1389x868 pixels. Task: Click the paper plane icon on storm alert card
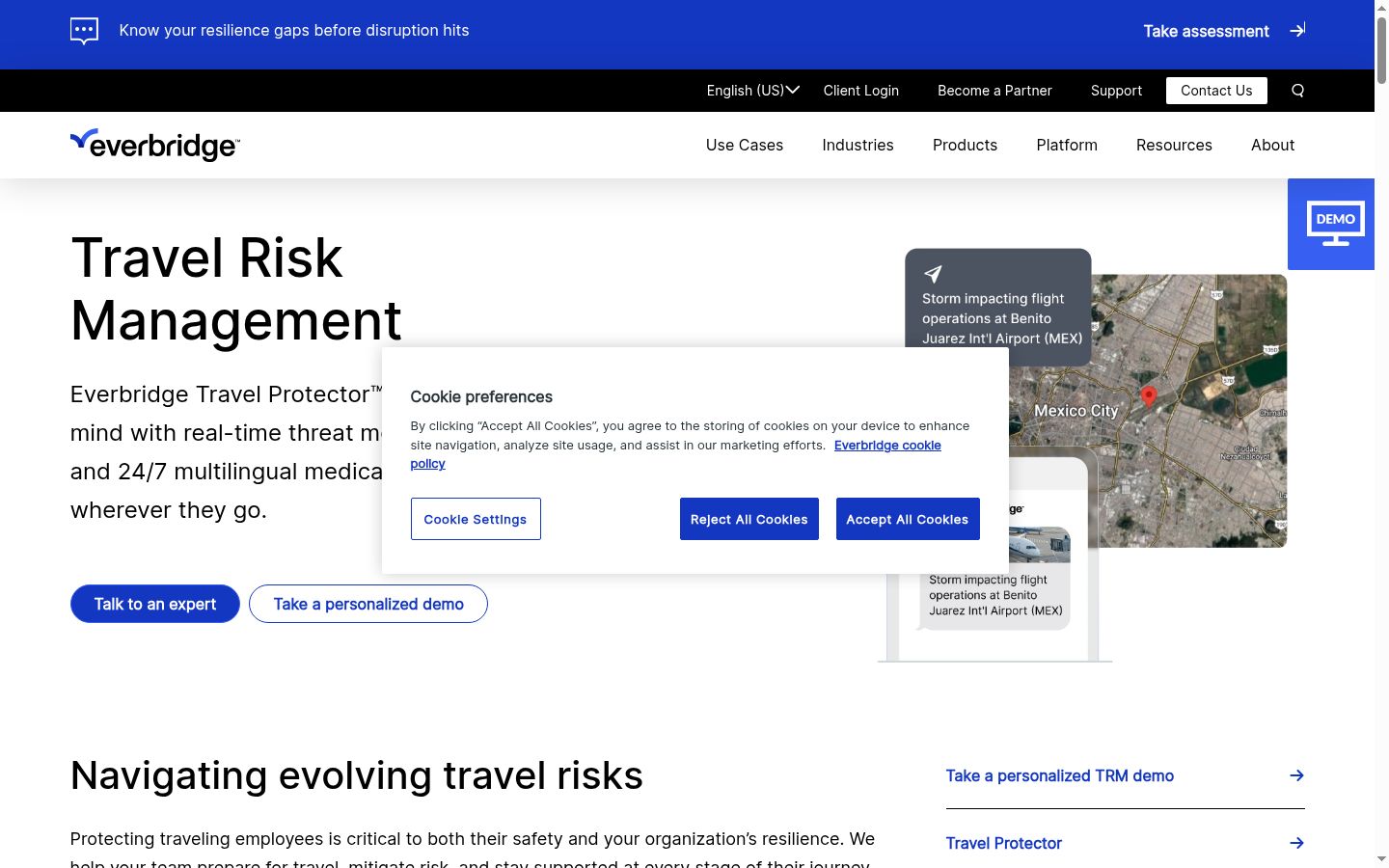[933, 274]
